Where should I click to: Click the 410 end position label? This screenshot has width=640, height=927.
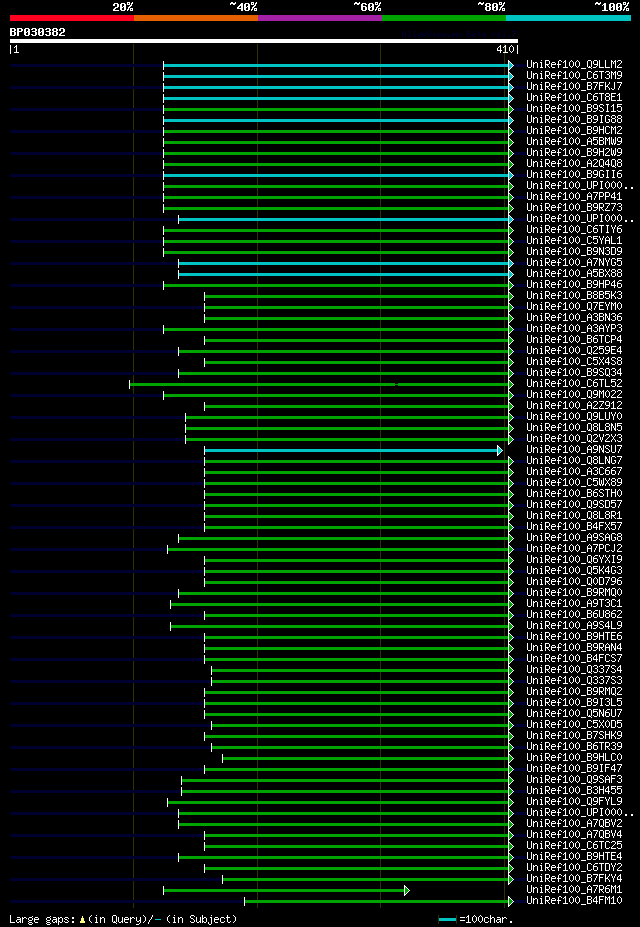505,50
